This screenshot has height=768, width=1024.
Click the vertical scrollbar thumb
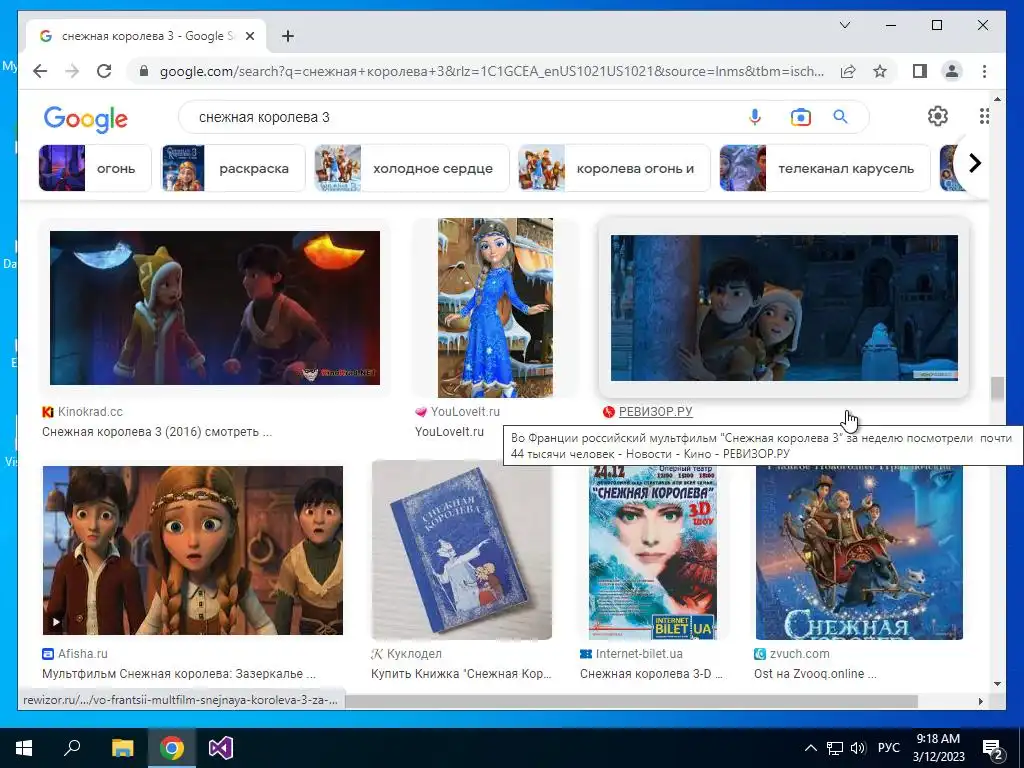tap(997, 389)
